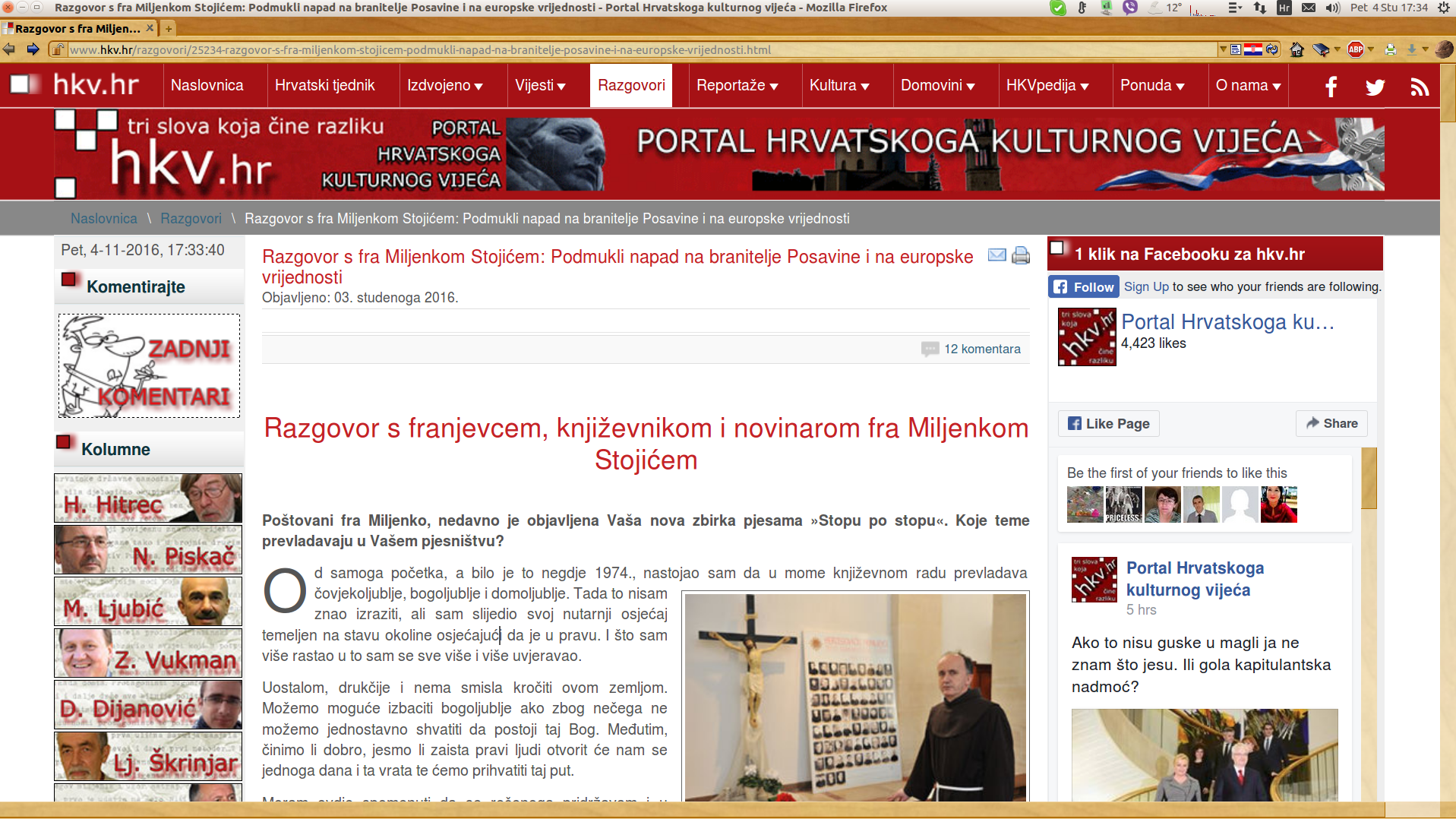Open the Facebook icon in the site header
This screenshot has height=819, width=1456.
pyautogui.click(x=1331, y=87)
